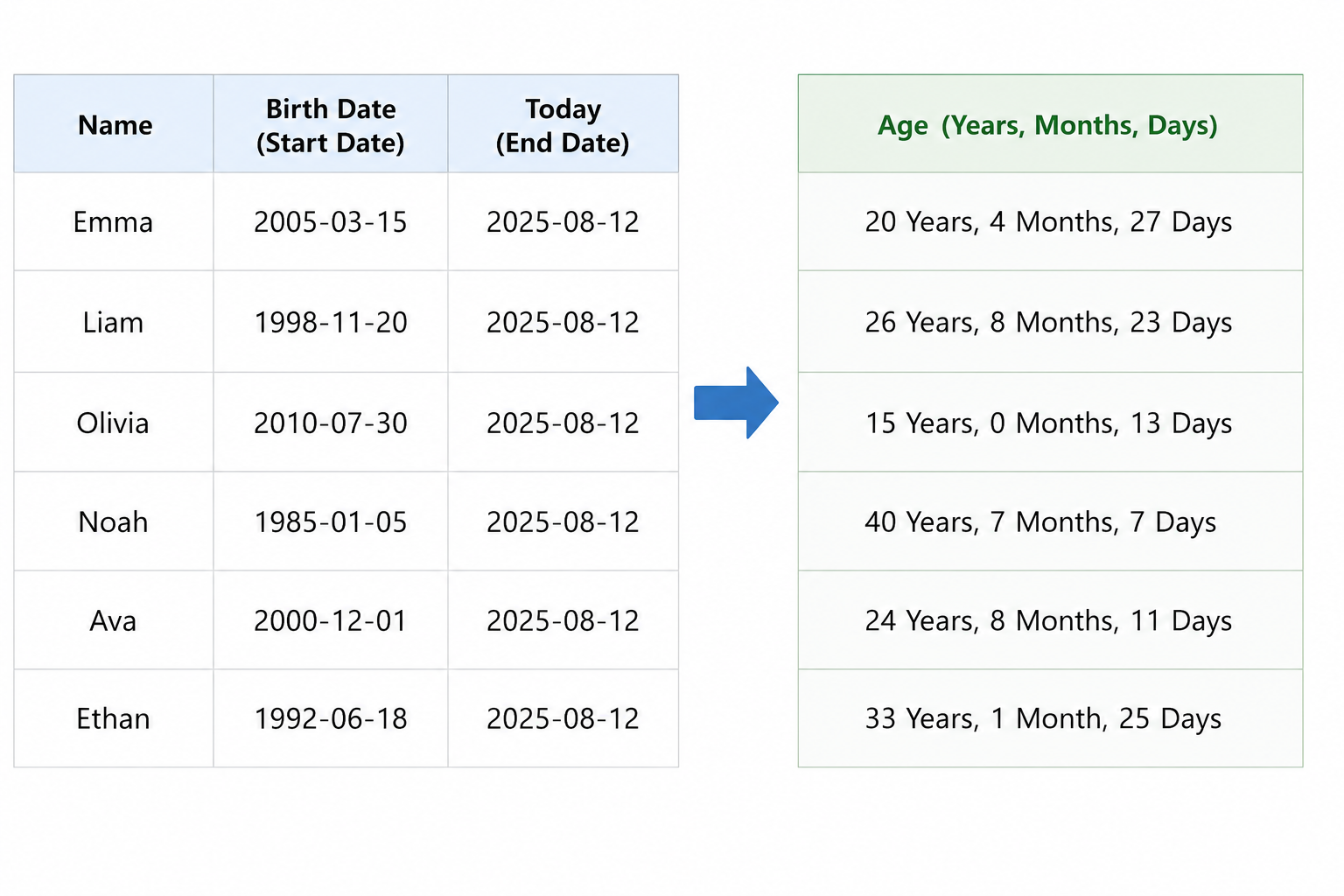Select the Ava name cell

click(x=114, y=620)
